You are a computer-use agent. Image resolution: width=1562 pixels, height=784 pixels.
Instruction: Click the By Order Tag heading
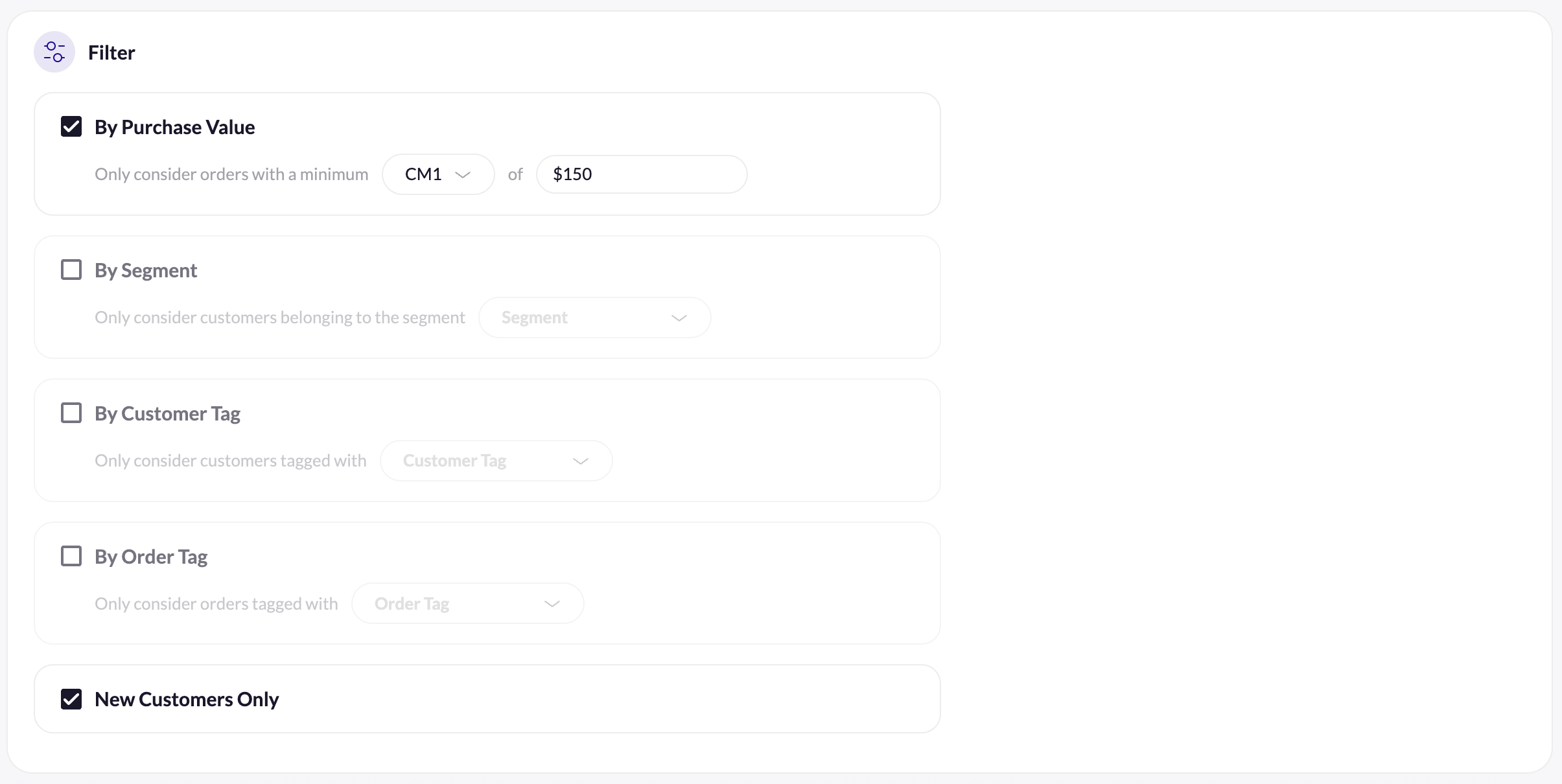point(150,556)
